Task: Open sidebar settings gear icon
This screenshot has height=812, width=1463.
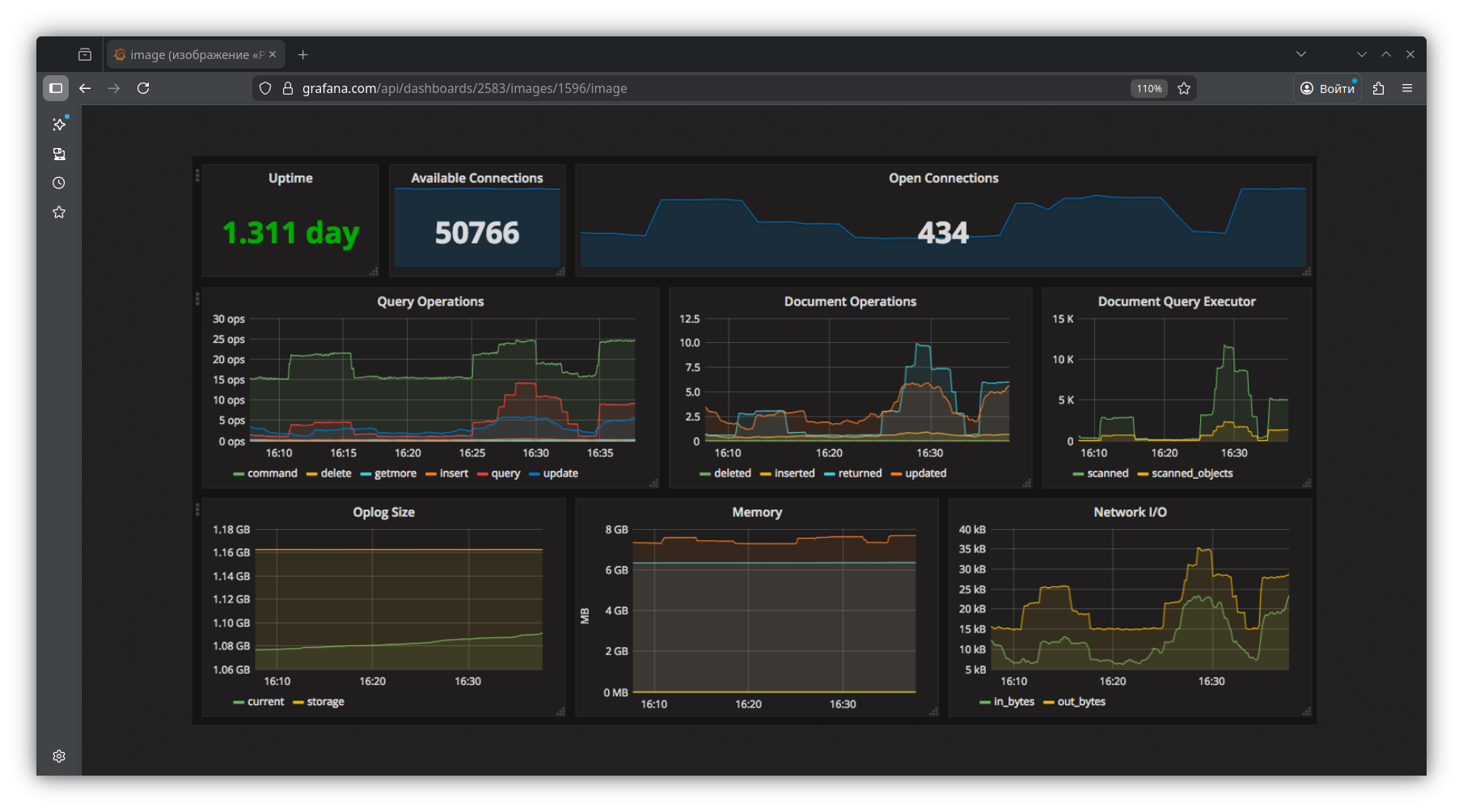Action: (x=59, y=755)
